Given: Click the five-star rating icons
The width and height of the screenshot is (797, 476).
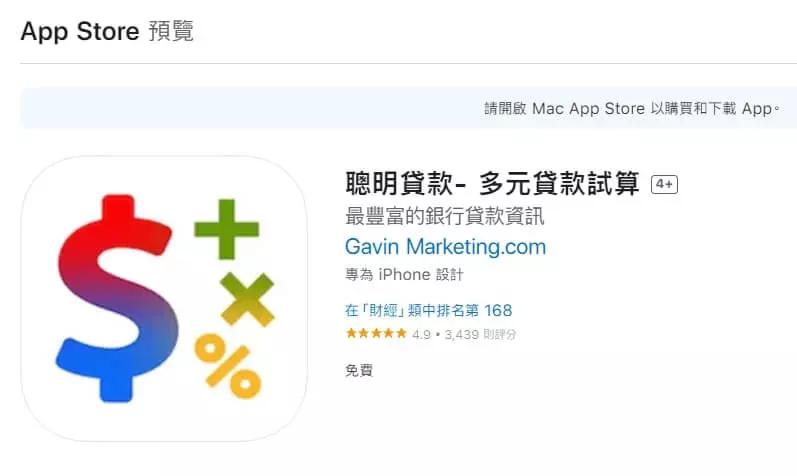Looking at the screenshot, I should coord(376,334).
